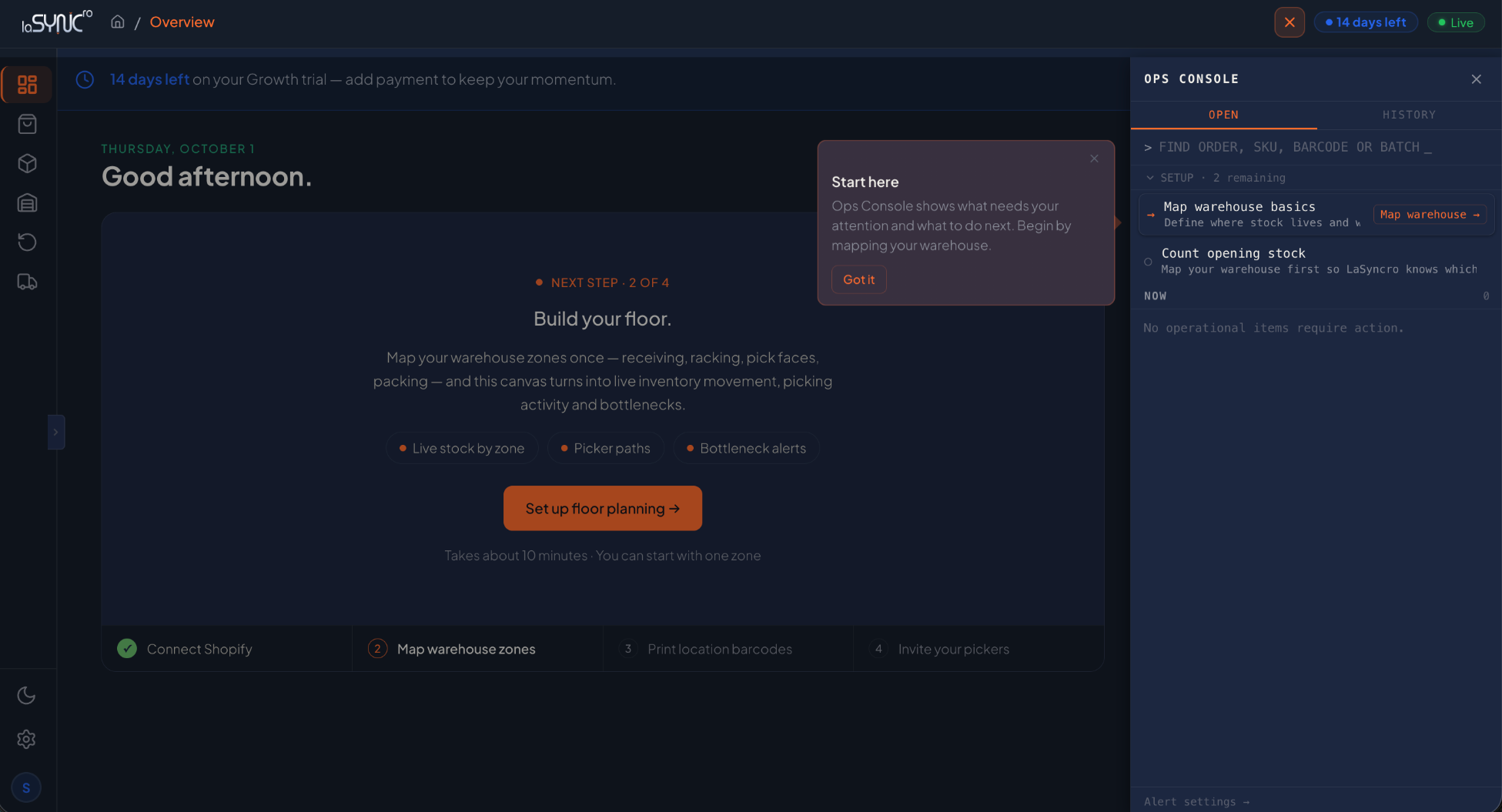Open the dashboard overview sidebar icon
The image size is (1502, 812).
pos(27,85)
